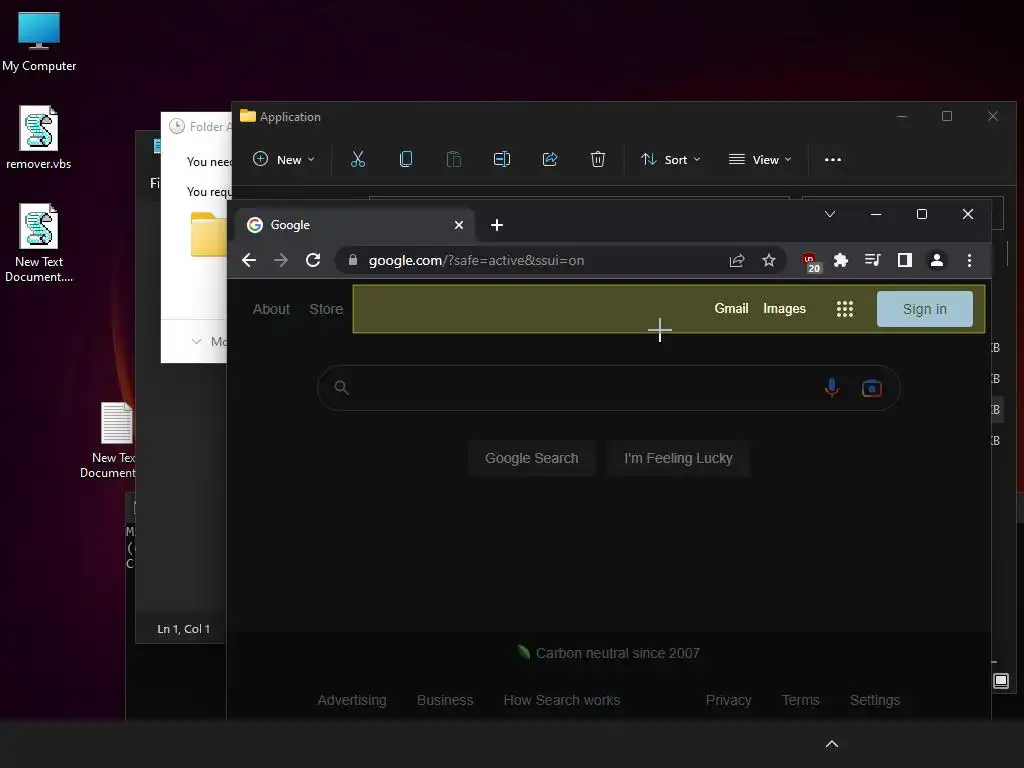1024x768 pixels.
Task: Click Chrome address bar URL
Action: pos(476,261)
